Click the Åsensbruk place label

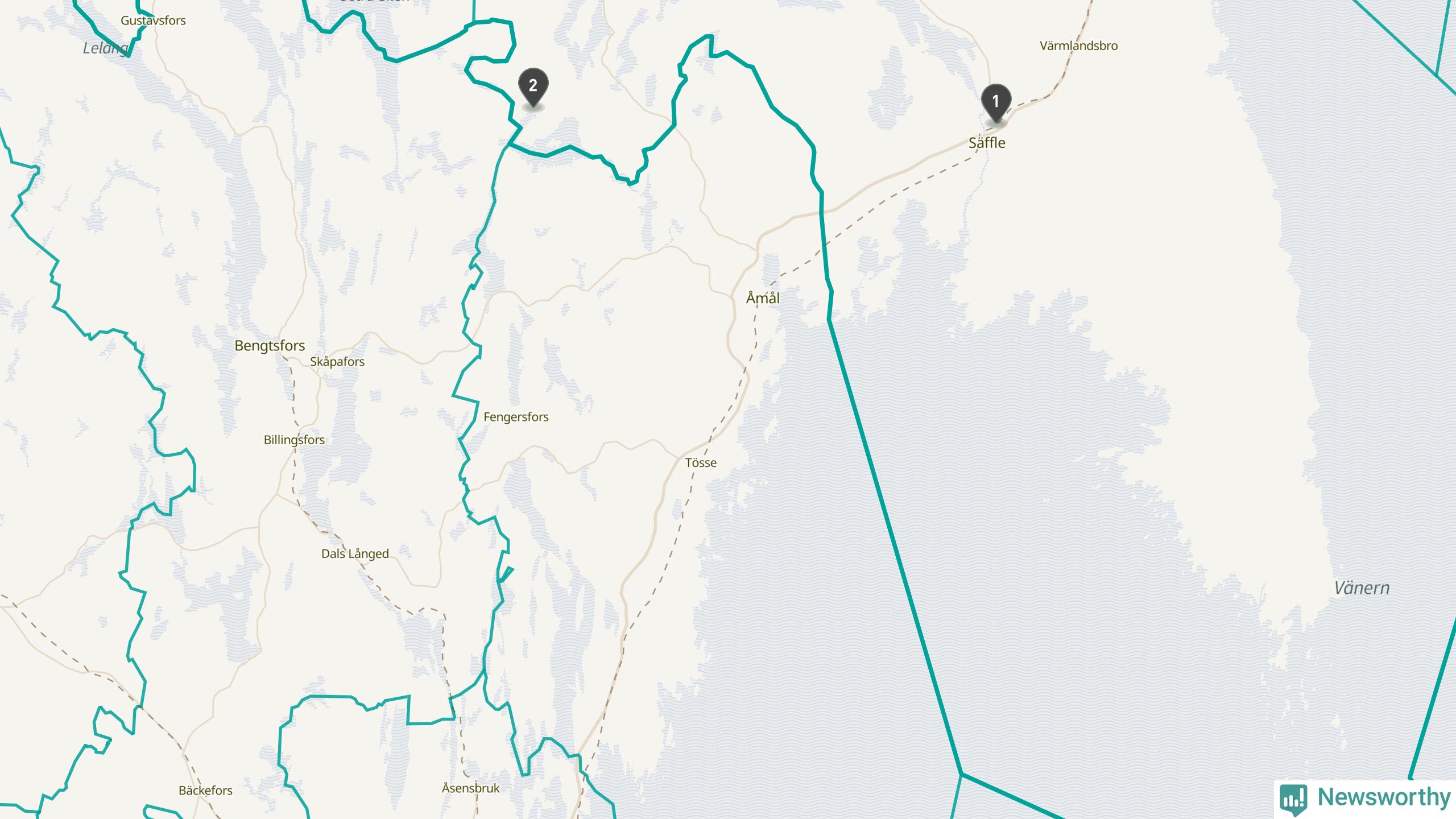[471, 788]
